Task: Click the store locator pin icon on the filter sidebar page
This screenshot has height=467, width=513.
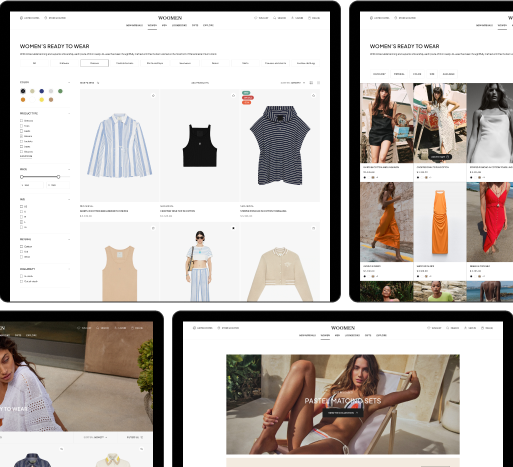Action: (x=46, y=18)
